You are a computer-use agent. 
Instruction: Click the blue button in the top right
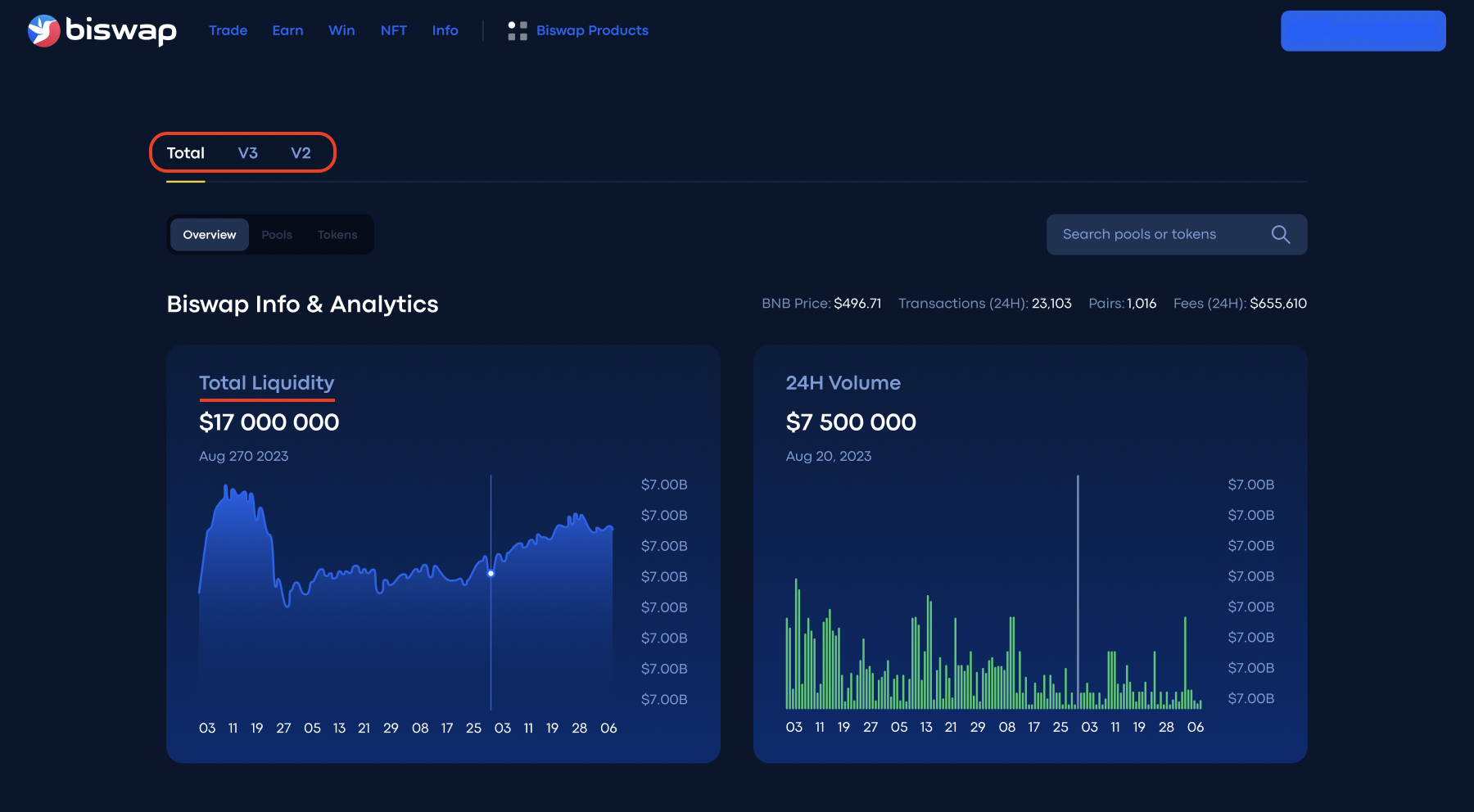(1362, 30)
